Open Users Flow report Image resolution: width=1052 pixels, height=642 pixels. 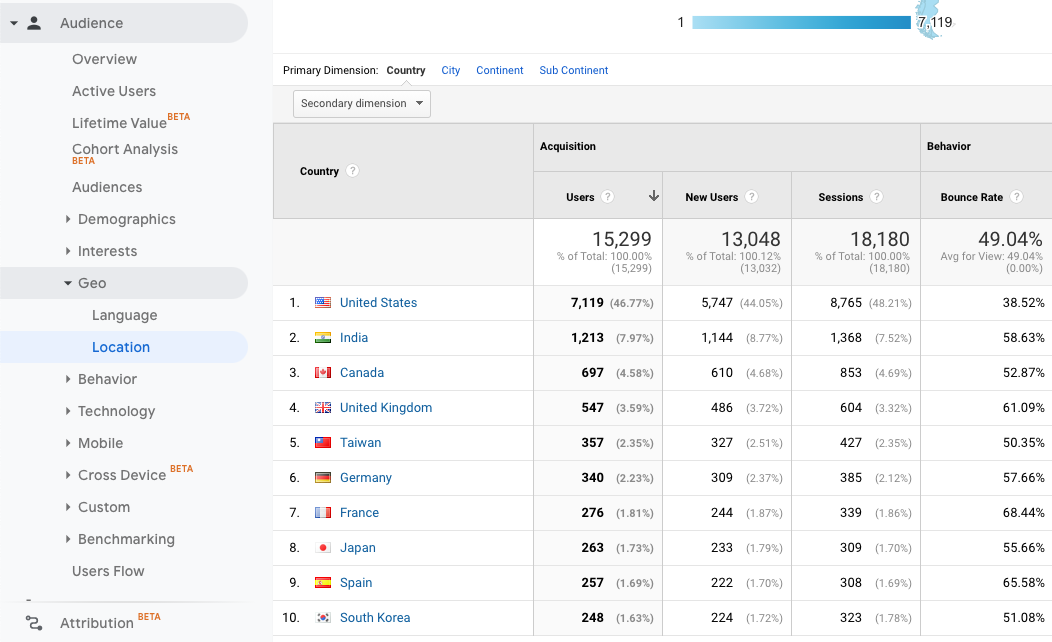pos(108,571)
